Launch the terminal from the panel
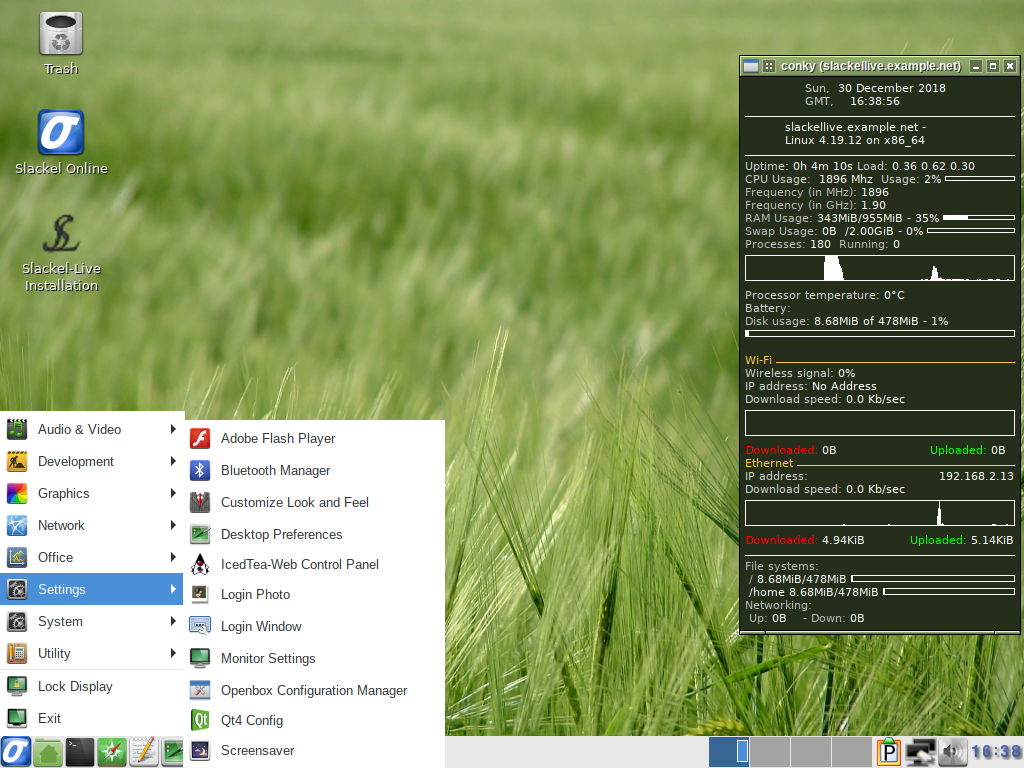 coord(80,752)
